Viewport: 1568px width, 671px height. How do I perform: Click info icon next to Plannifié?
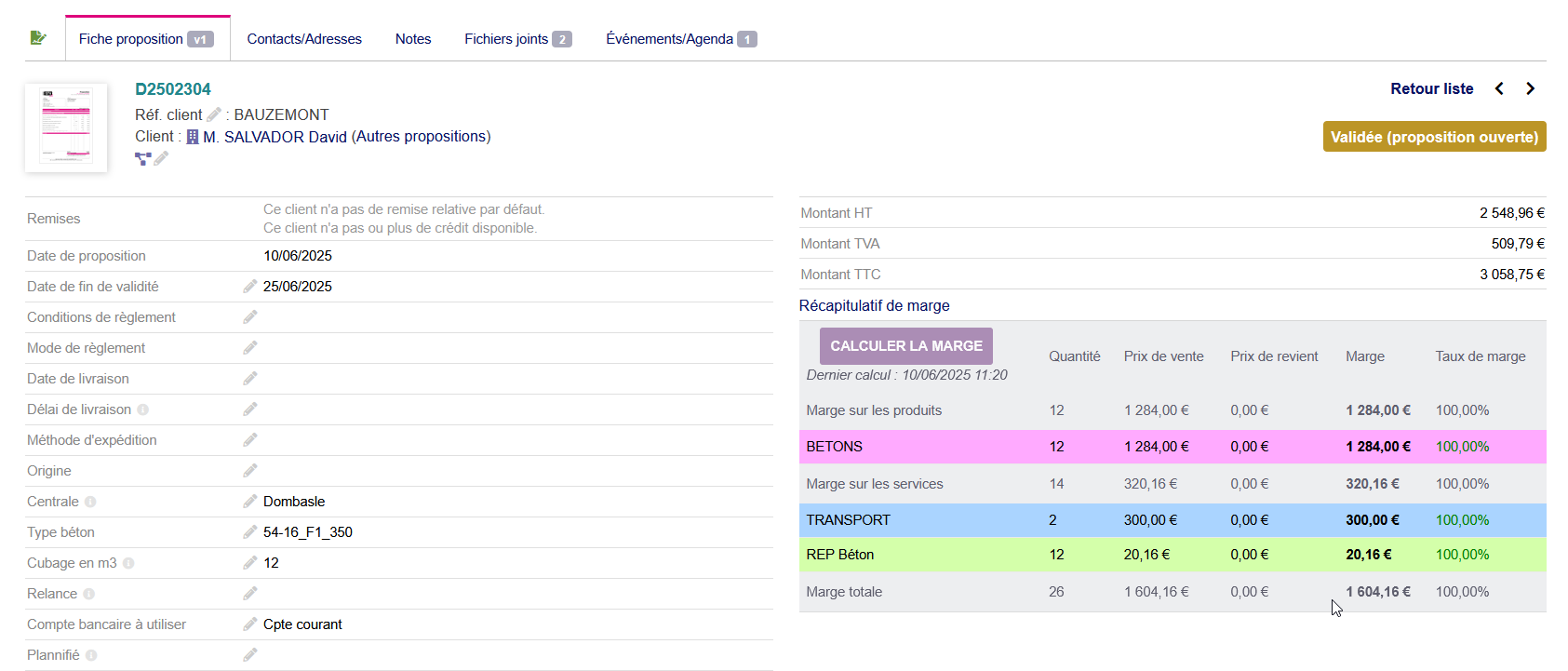click(x=91, y=655)
